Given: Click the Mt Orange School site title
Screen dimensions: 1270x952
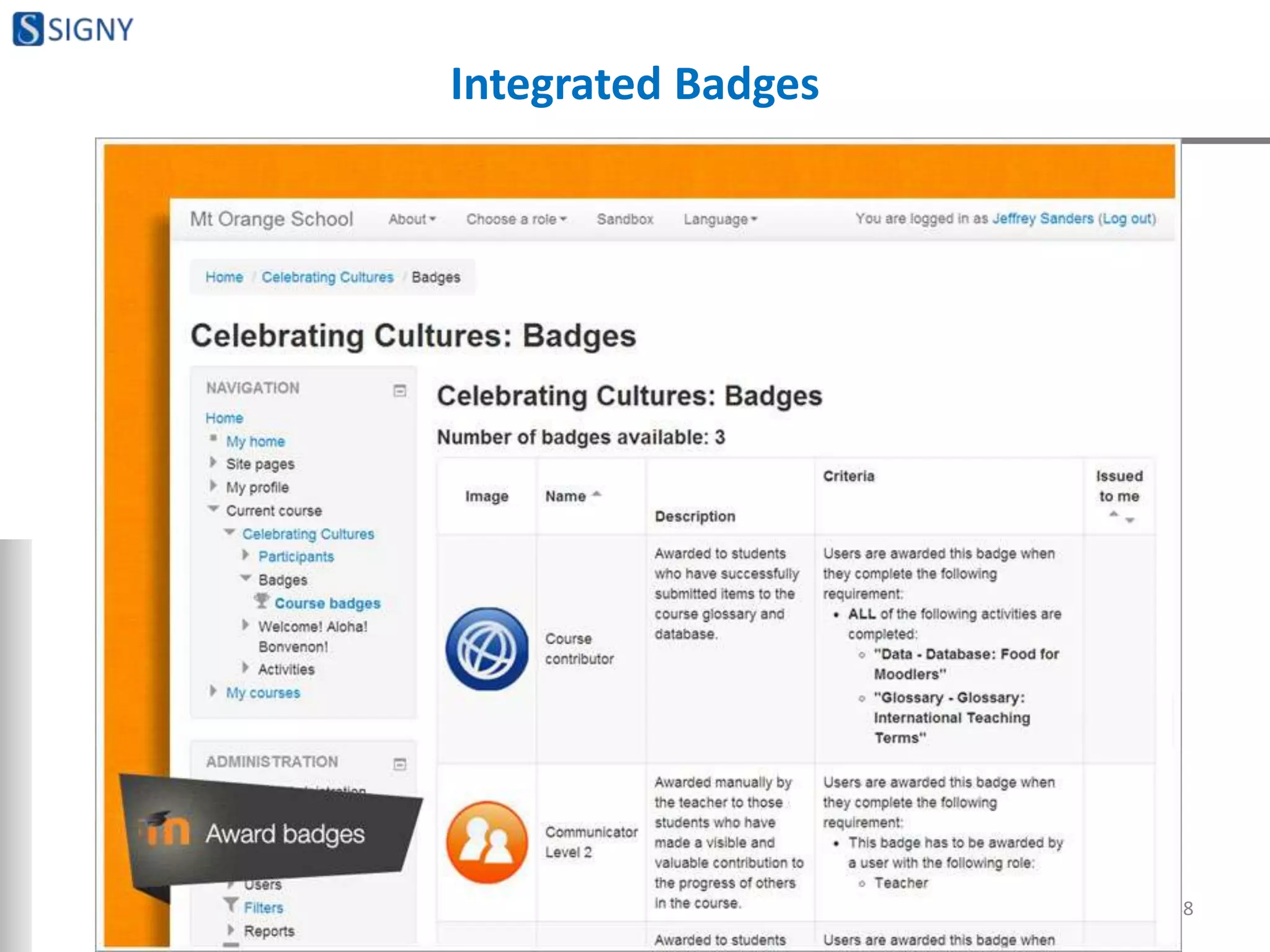Looking at the screenshot, I should tap(272, 219).
